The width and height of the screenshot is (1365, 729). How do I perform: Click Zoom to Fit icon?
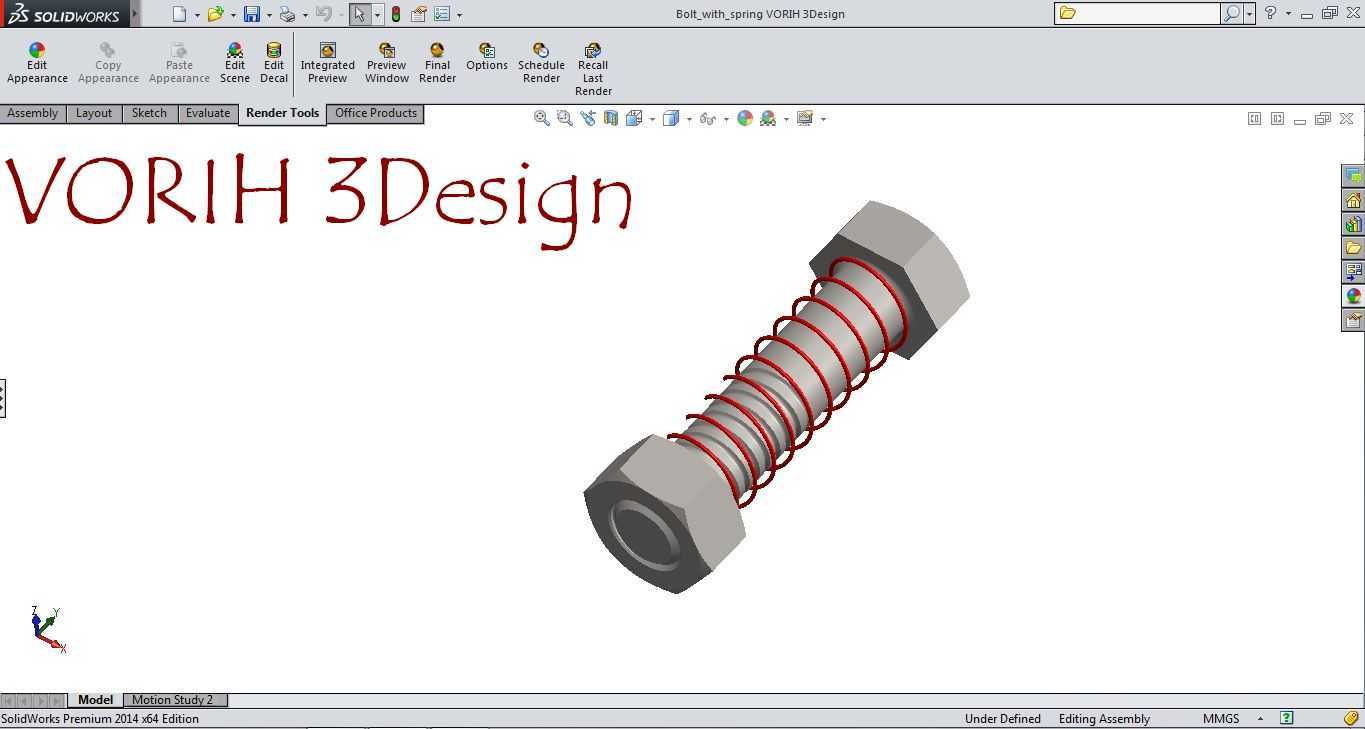pyautogui.click(x=541, y=118)
